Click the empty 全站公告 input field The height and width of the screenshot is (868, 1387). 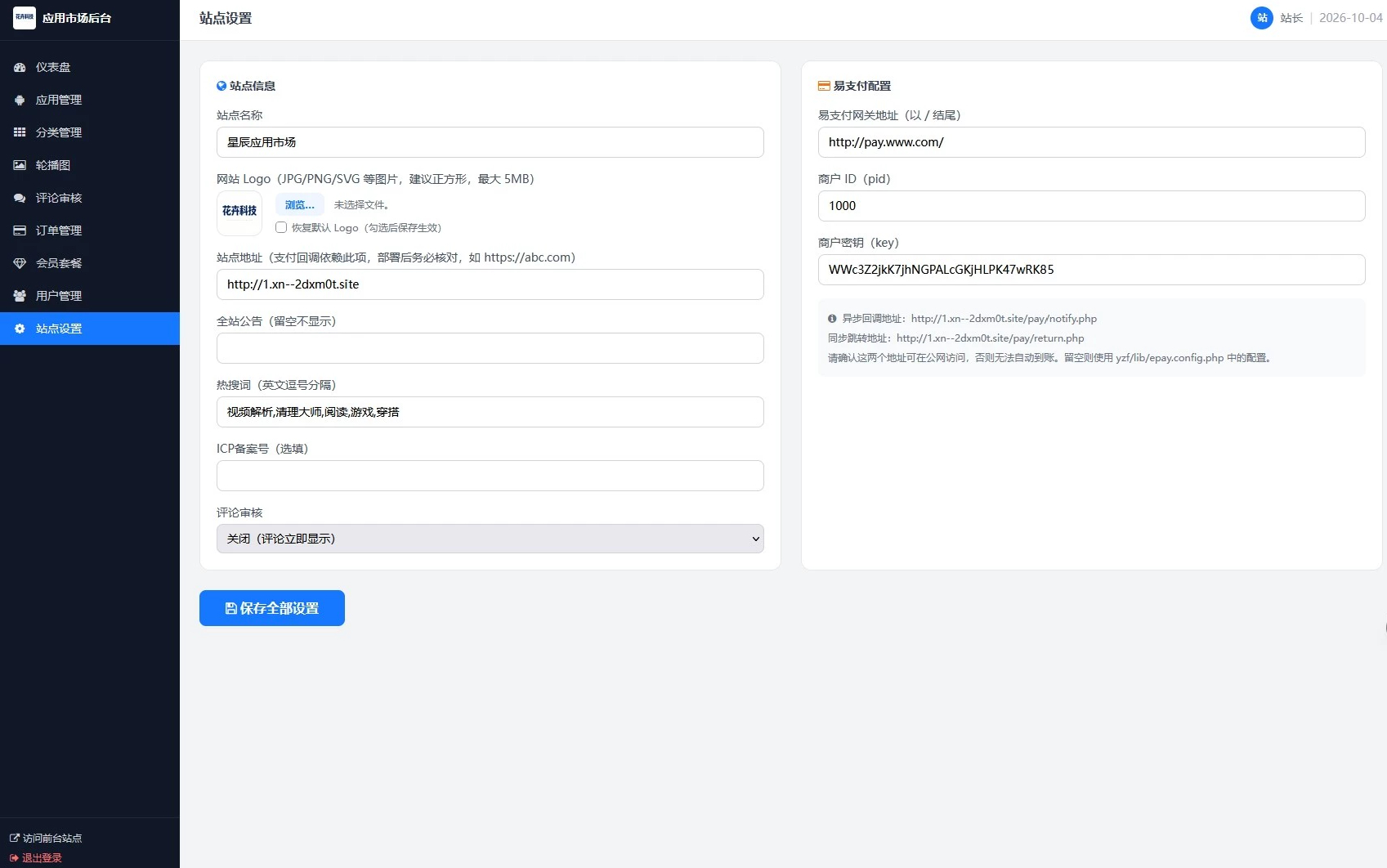point(490,348)
